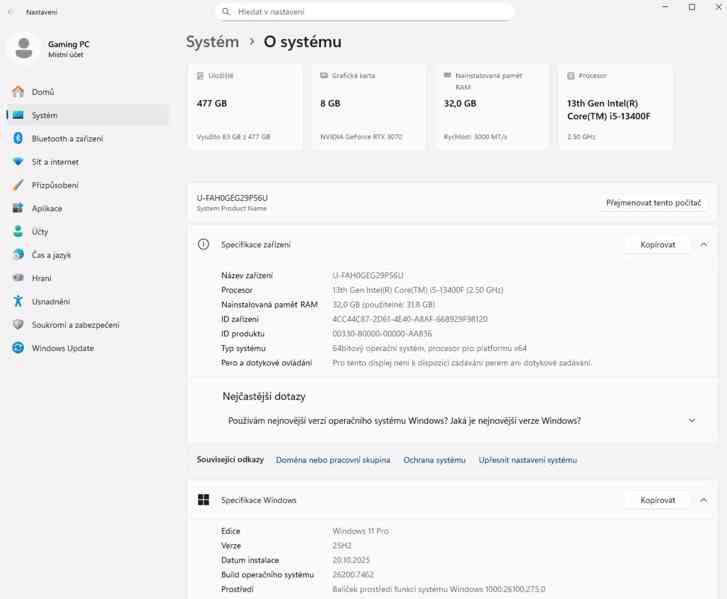The image size is (727, 599).
Task: Click the Windows Update icon
Action: click(x=18, y=348)
